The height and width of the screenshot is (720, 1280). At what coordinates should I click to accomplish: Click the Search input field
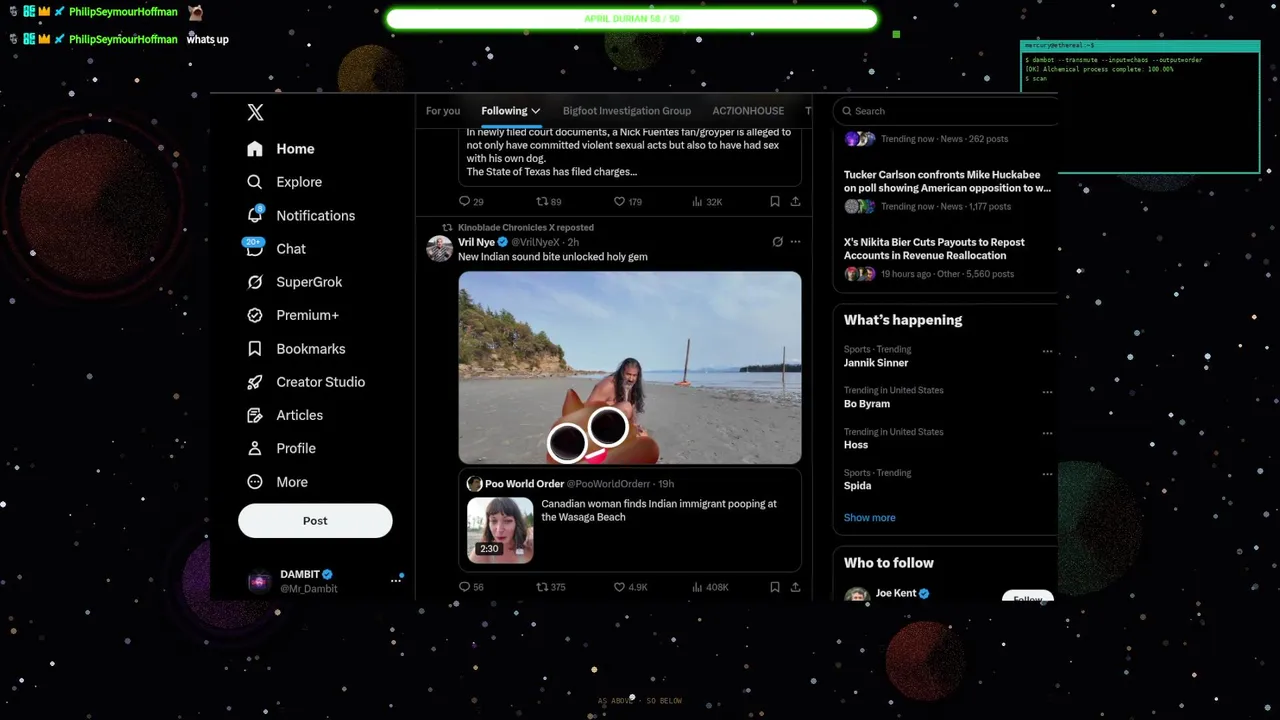click(x=945, y=111)
